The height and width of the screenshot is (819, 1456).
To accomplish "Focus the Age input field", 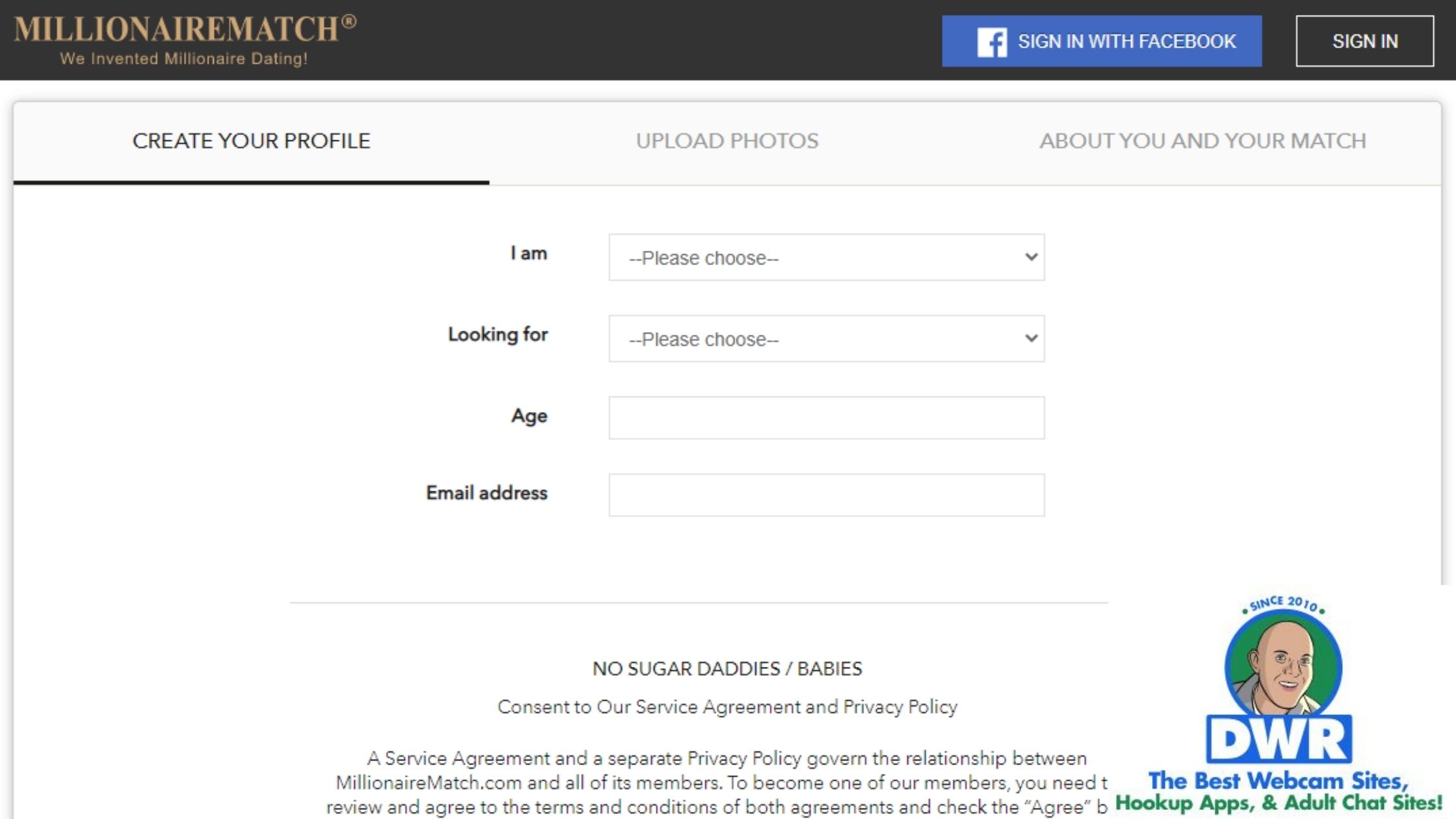I will [x=825, y=418].
